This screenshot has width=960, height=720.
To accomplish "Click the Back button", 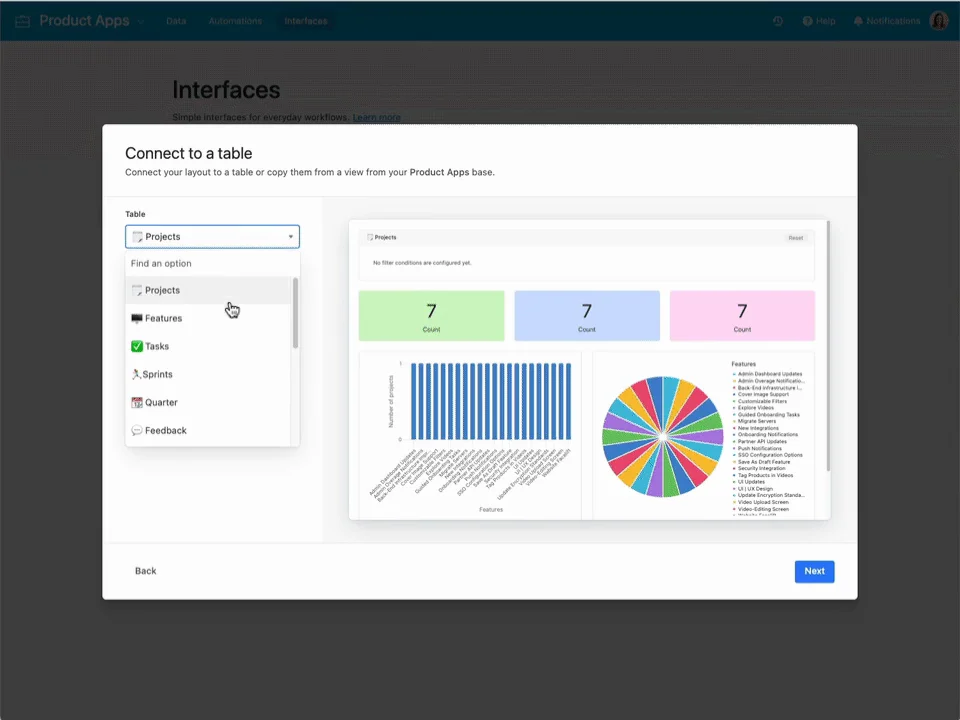I will pyautogui.click(x=146, y=571).
